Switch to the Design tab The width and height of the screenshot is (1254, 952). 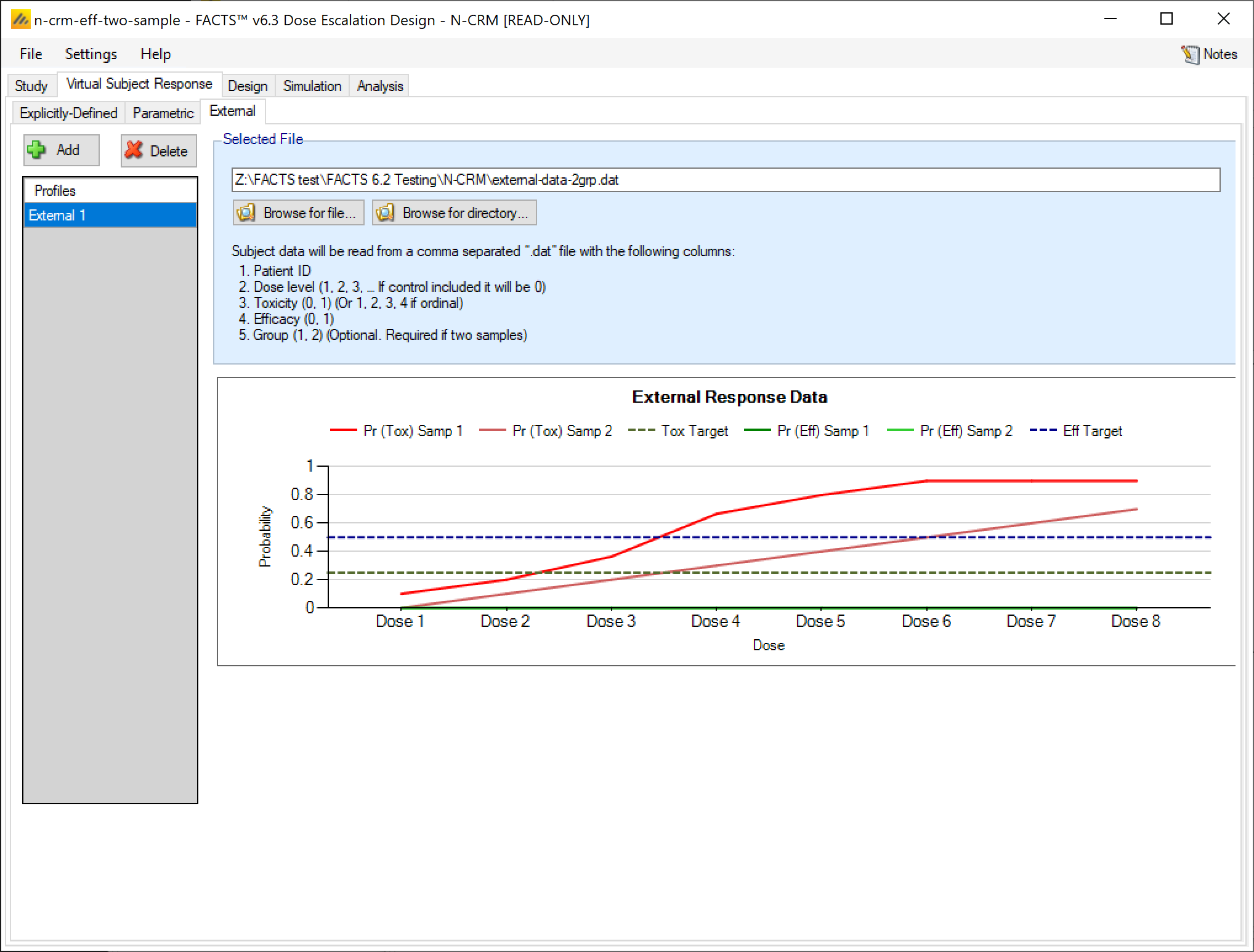click(x=248, y=86)
